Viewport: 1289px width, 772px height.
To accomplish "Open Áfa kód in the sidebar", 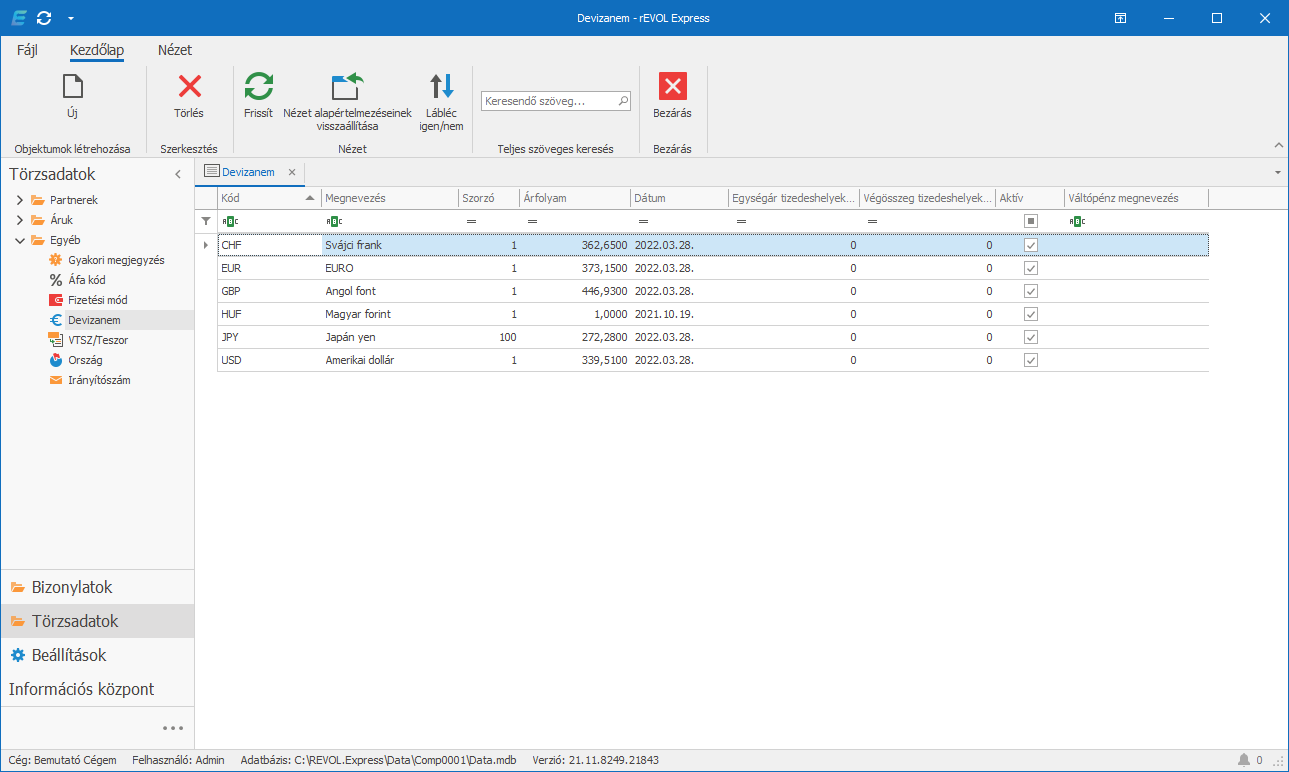I will [x=86, y=280].
